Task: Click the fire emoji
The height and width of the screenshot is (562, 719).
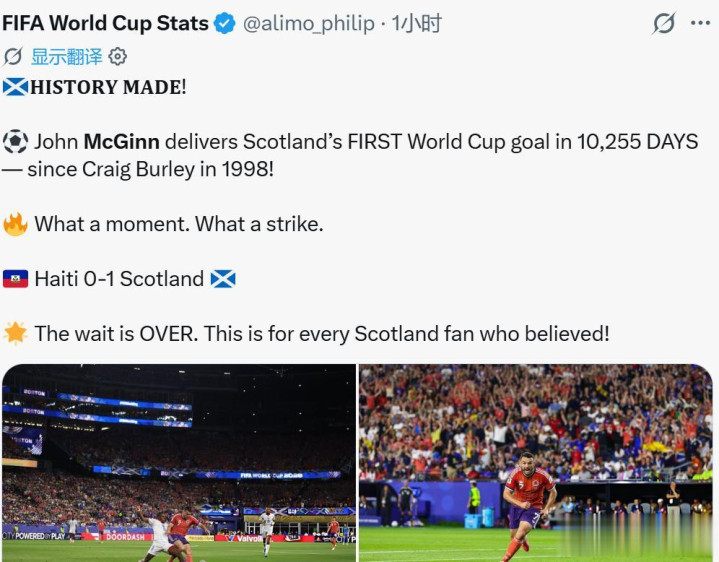Action: (x=15, y=224)
